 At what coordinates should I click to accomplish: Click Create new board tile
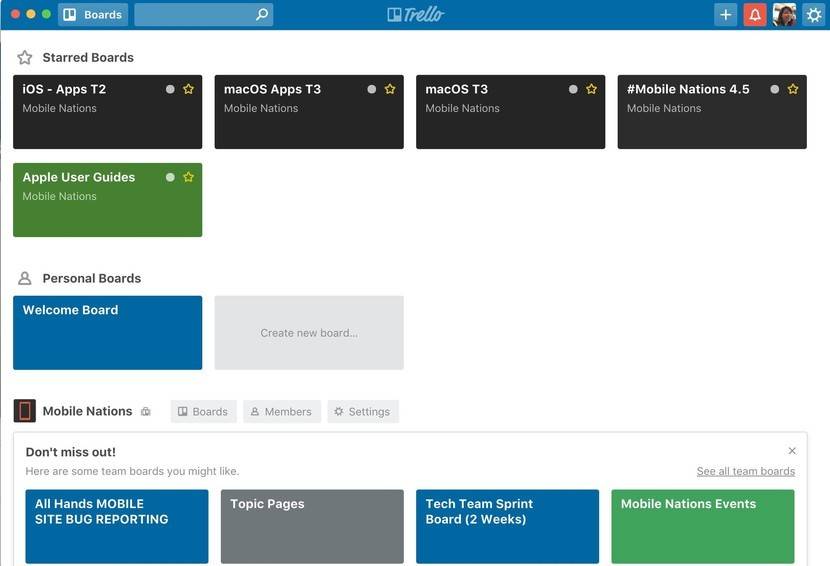309,333
